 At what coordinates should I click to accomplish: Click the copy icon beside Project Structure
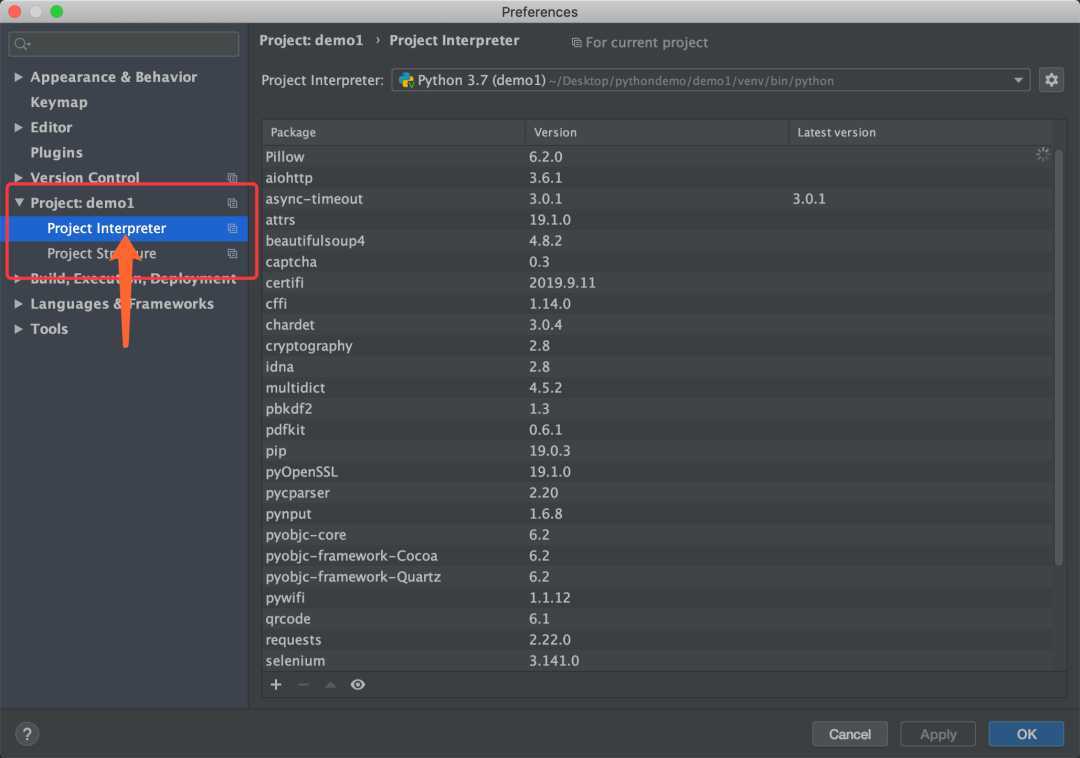tap(233, 253)
